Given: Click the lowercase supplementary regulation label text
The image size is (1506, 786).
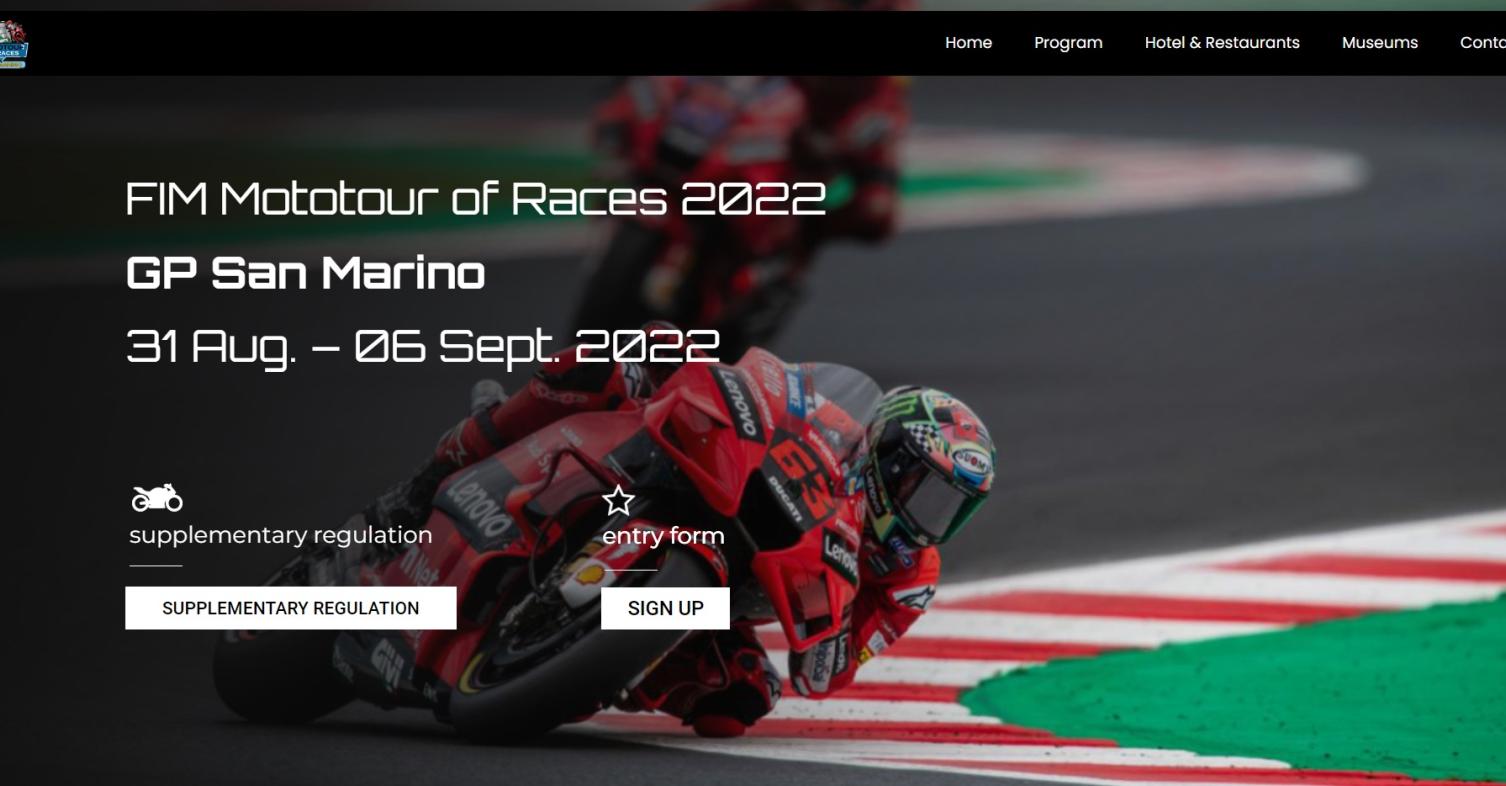Looking at the screenshot, I should (281, 536).
